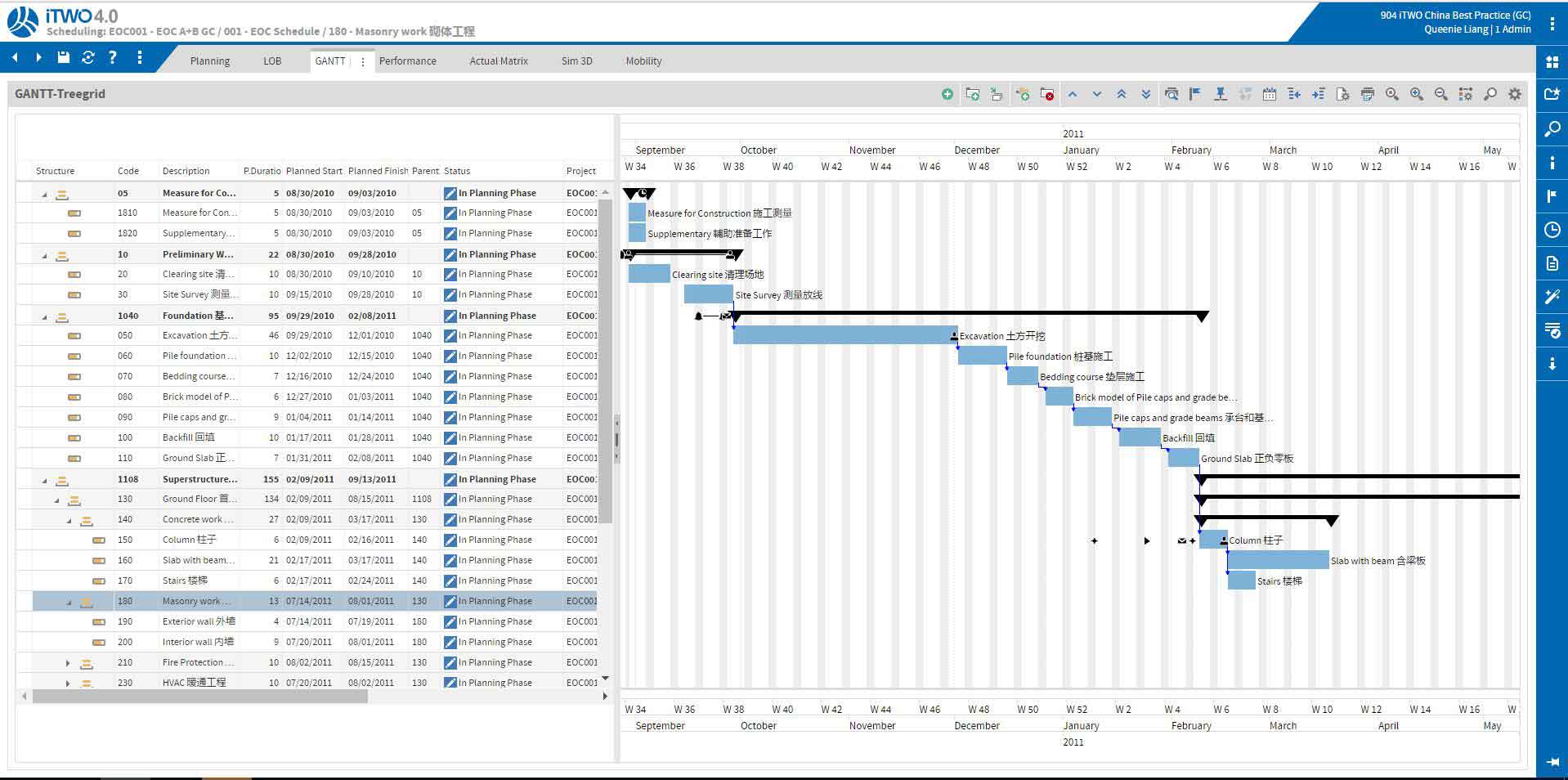
Task: Open the help question mark icon
Action: pos(113,57)
